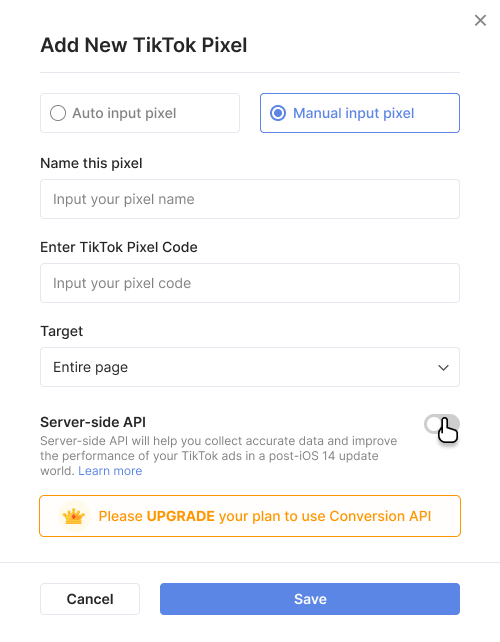This screenshot has width=500, height=642.
Task: Click the Auto input pixel label text
Action: pos(124,113)
